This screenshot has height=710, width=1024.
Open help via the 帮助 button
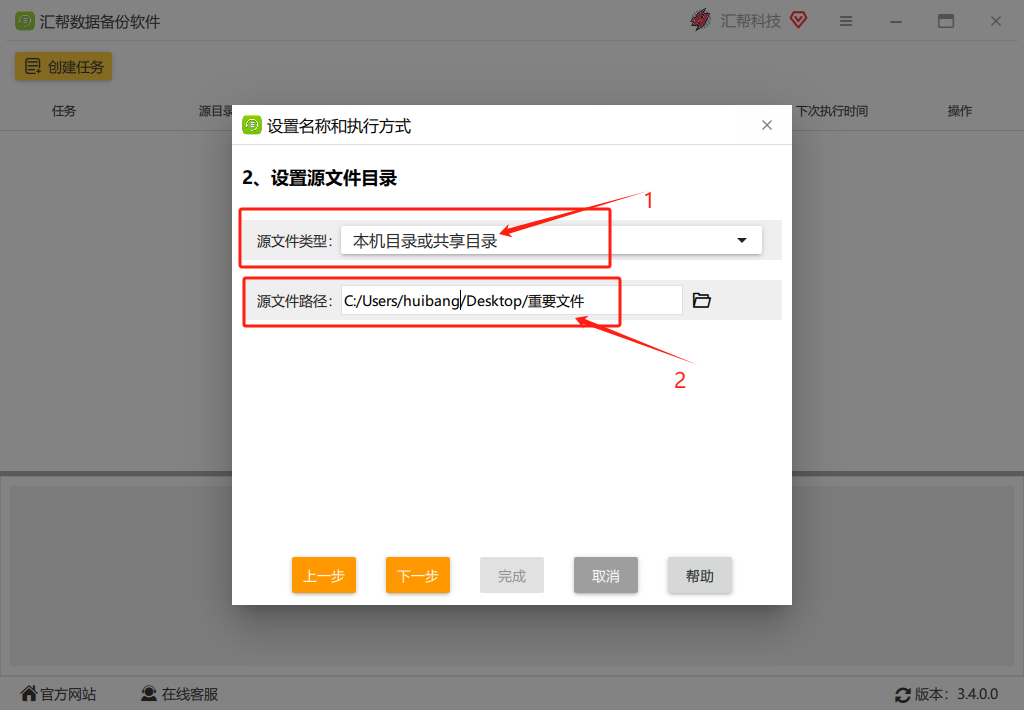(x=699, y=575)
